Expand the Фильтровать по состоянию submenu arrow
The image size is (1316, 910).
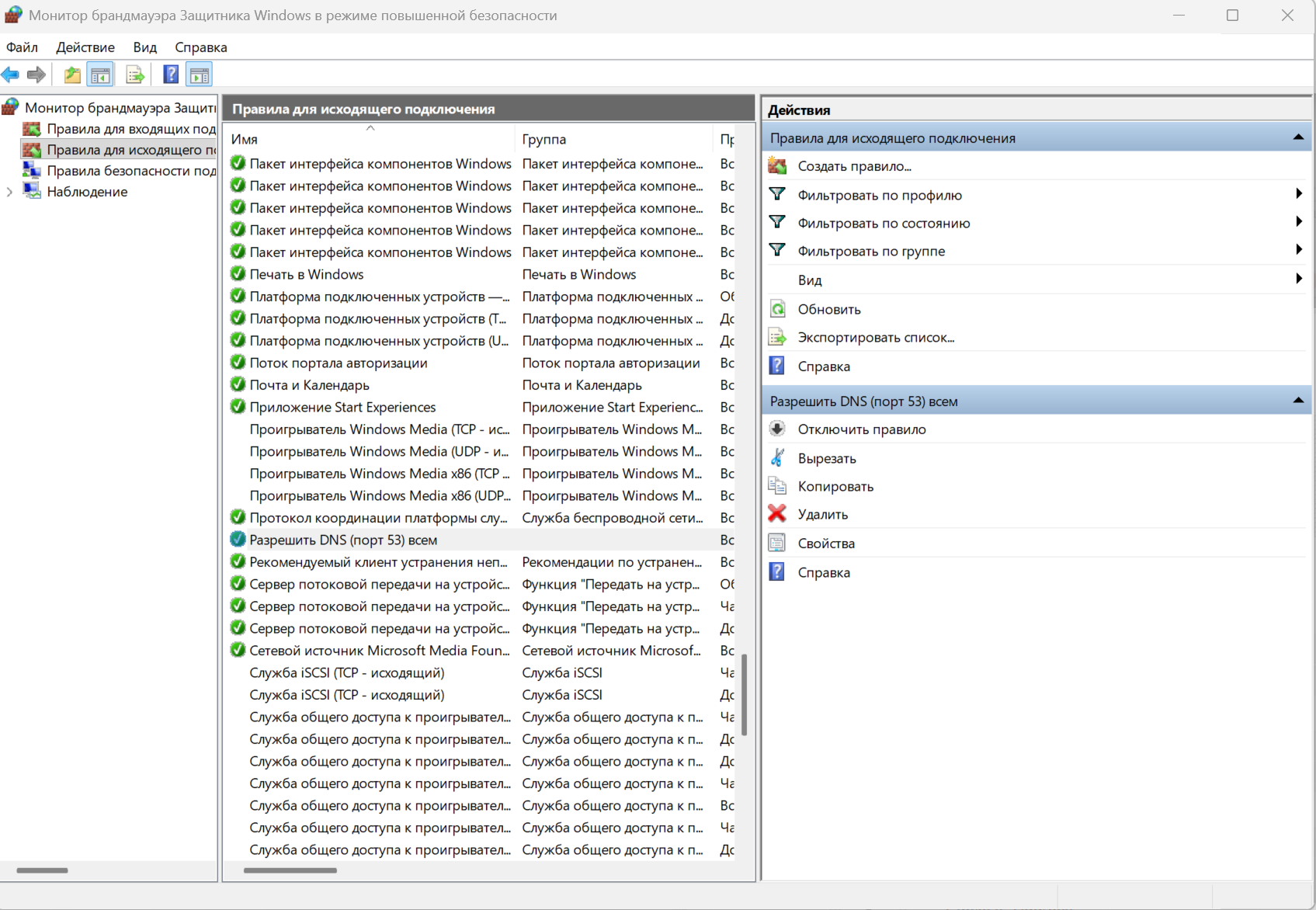[x=1299, y=222]
